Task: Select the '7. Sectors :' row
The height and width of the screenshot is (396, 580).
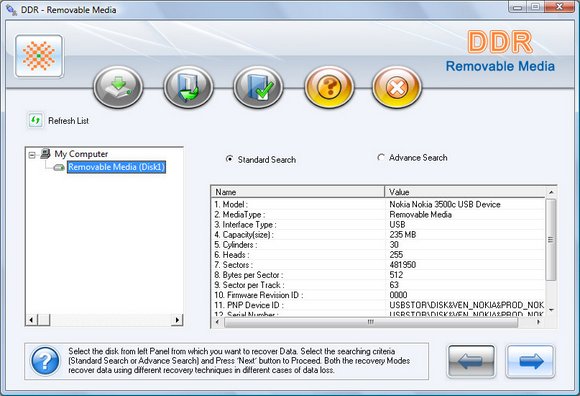Action: click(378, 265)
